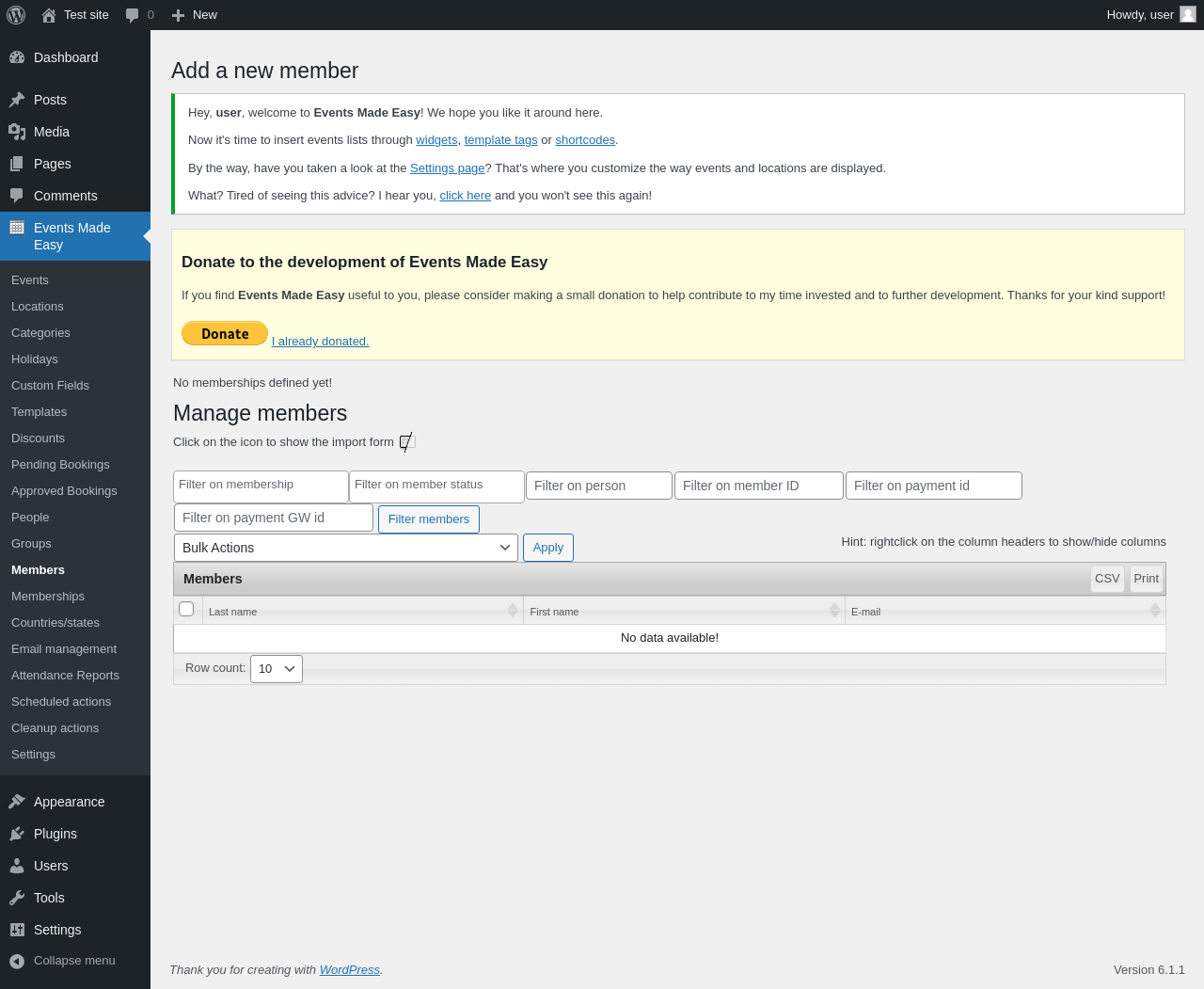Sort by First name using sort arrows
This screenshot has width=1204, height=989.
coord(834,610)
